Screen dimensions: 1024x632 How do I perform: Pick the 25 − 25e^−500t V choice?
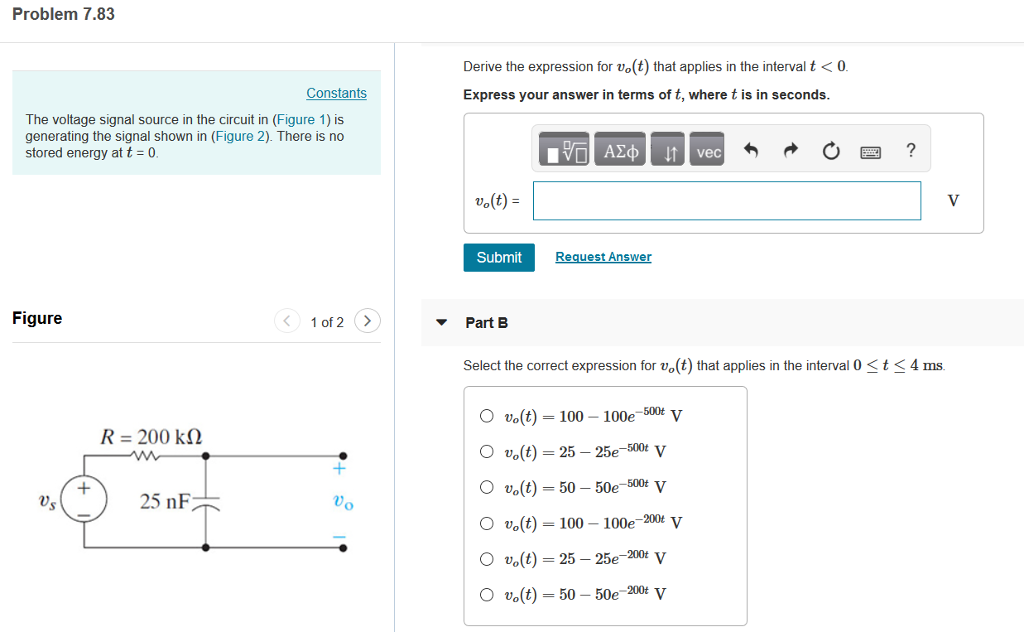click(x=487, y=451)
